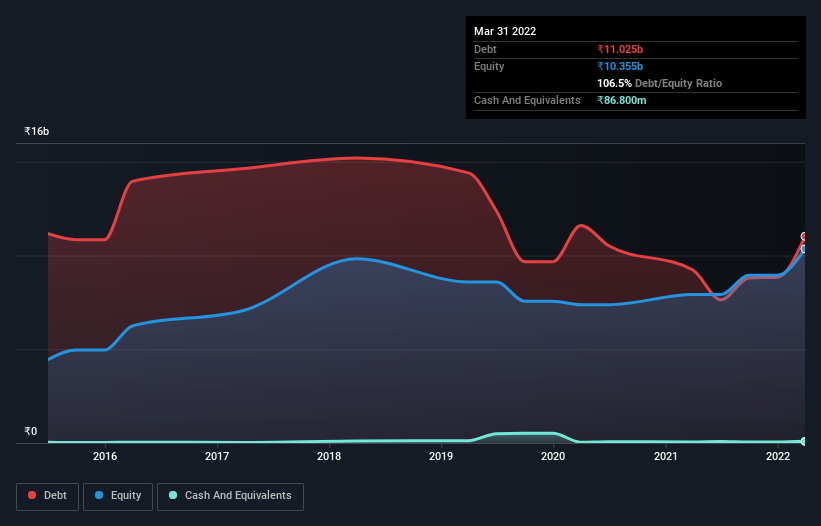Select the red Debt data point marker
This screenshot has width=821, height=526.
pyautogui.click(x=804, y=237)
